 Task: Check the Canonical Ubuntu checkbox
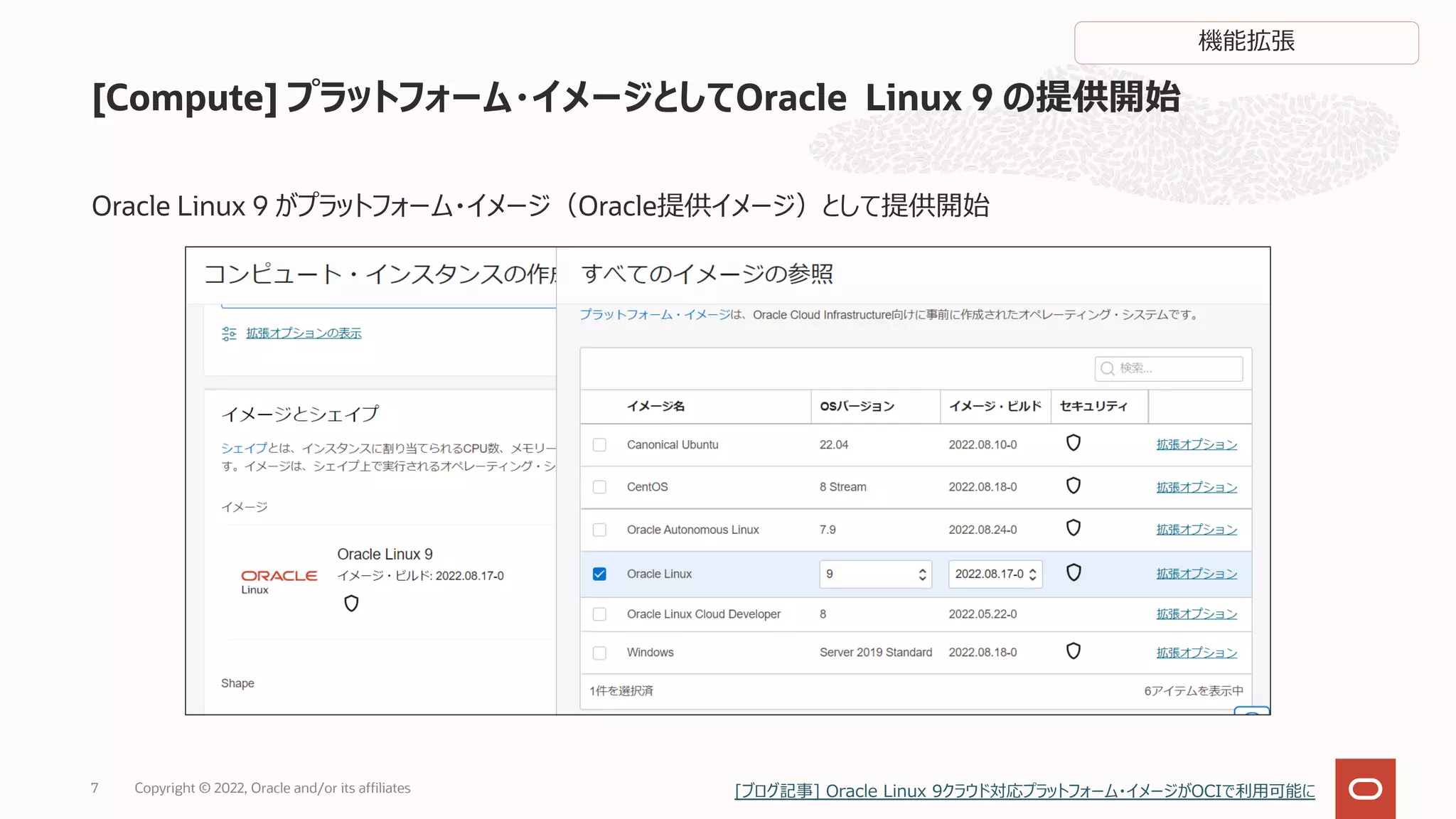tap(599, 445)
